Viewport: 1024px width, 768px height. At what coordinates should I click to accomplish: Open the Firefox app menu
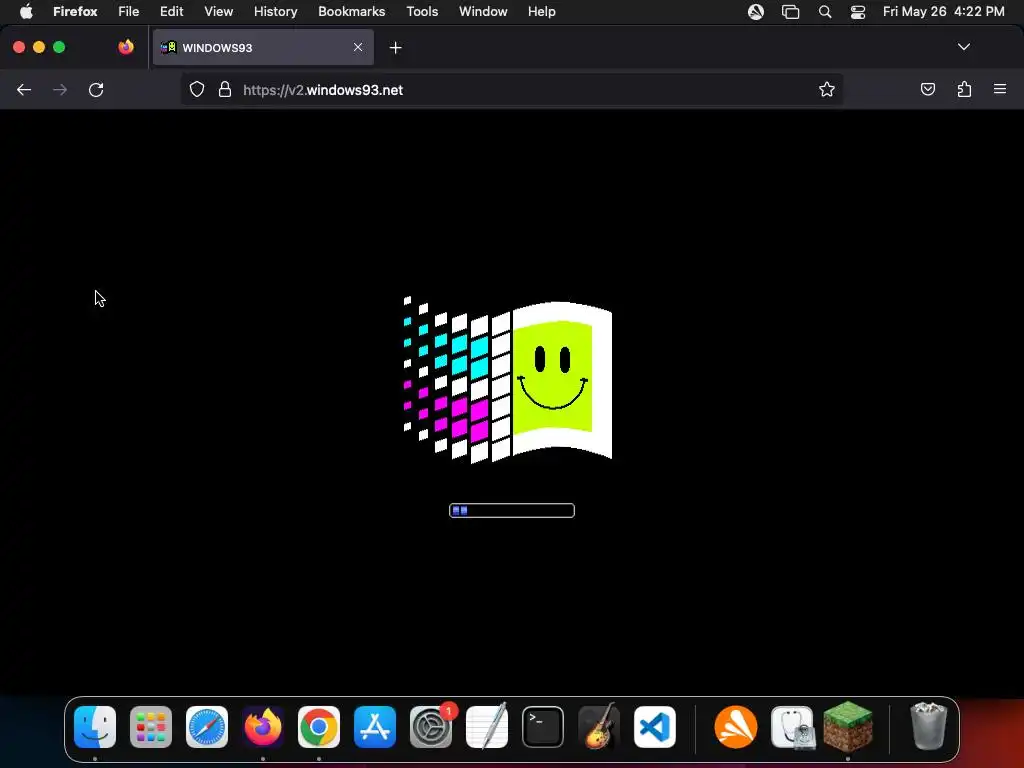pyautogui.click(x=75, y=11)
